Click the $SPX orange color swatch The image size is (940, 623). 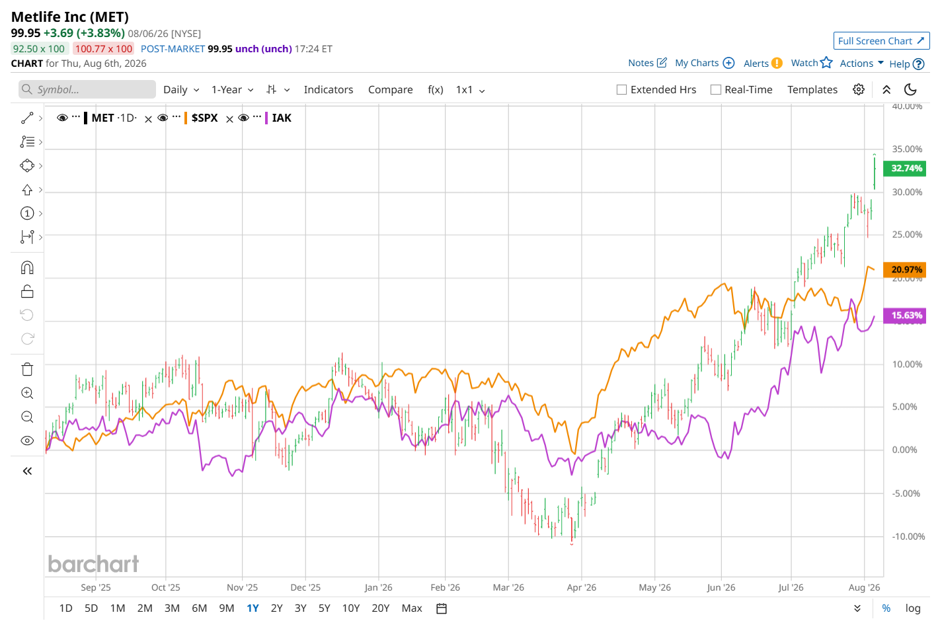click(x=186, y=118)
